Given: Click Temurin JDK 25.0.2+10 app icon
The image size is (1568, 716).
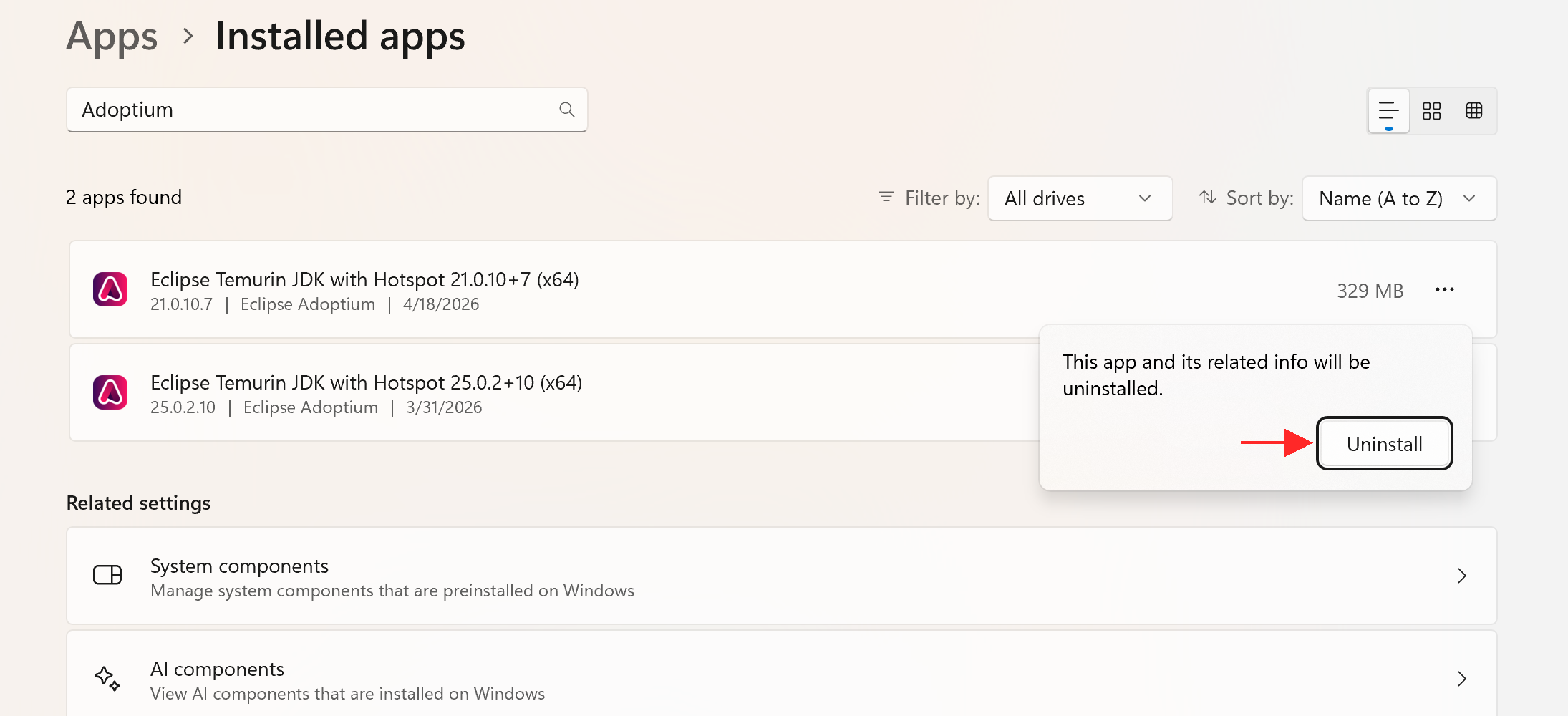Looking at the screenshot, I should [110, 392].
